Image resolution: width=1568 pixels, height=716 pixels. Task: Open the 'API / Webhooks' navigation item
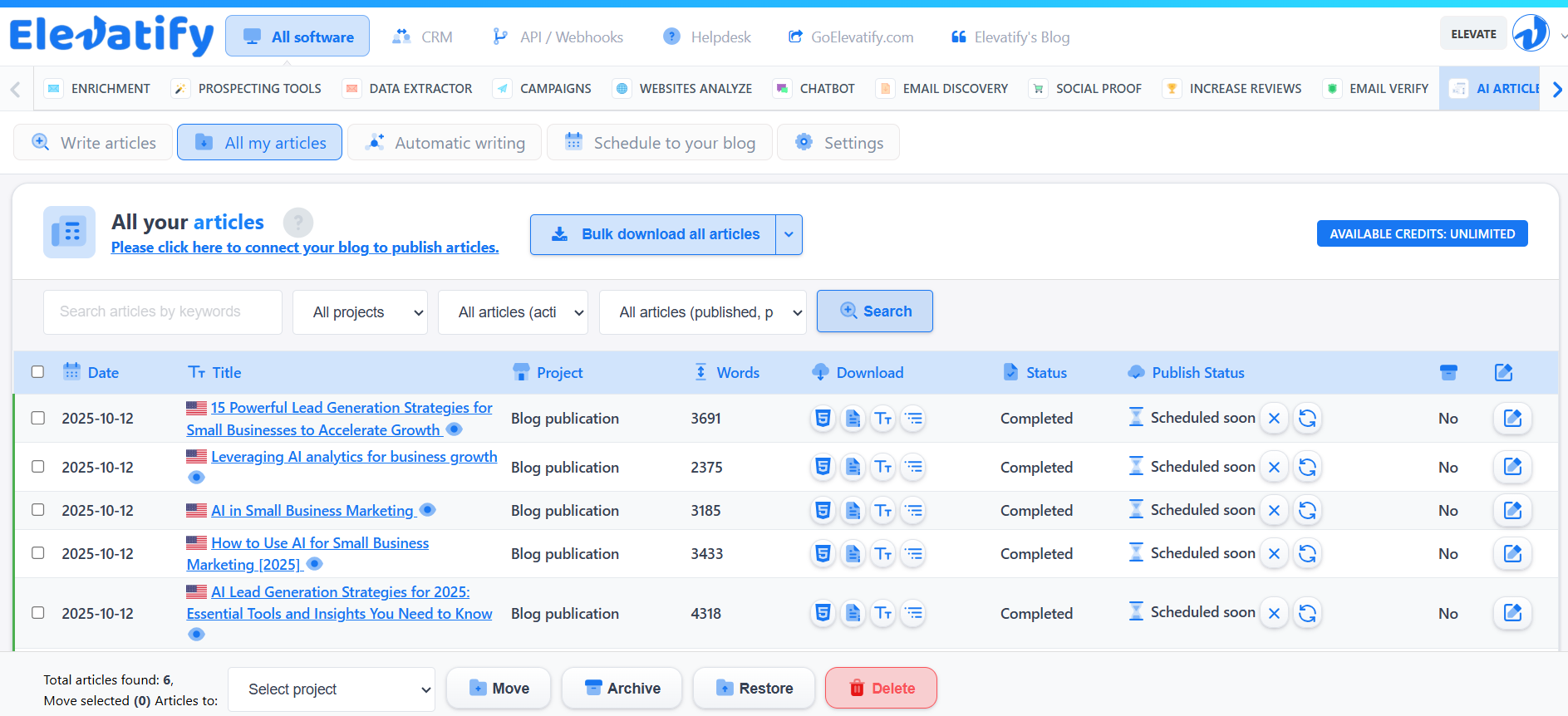tap(558, 37)
